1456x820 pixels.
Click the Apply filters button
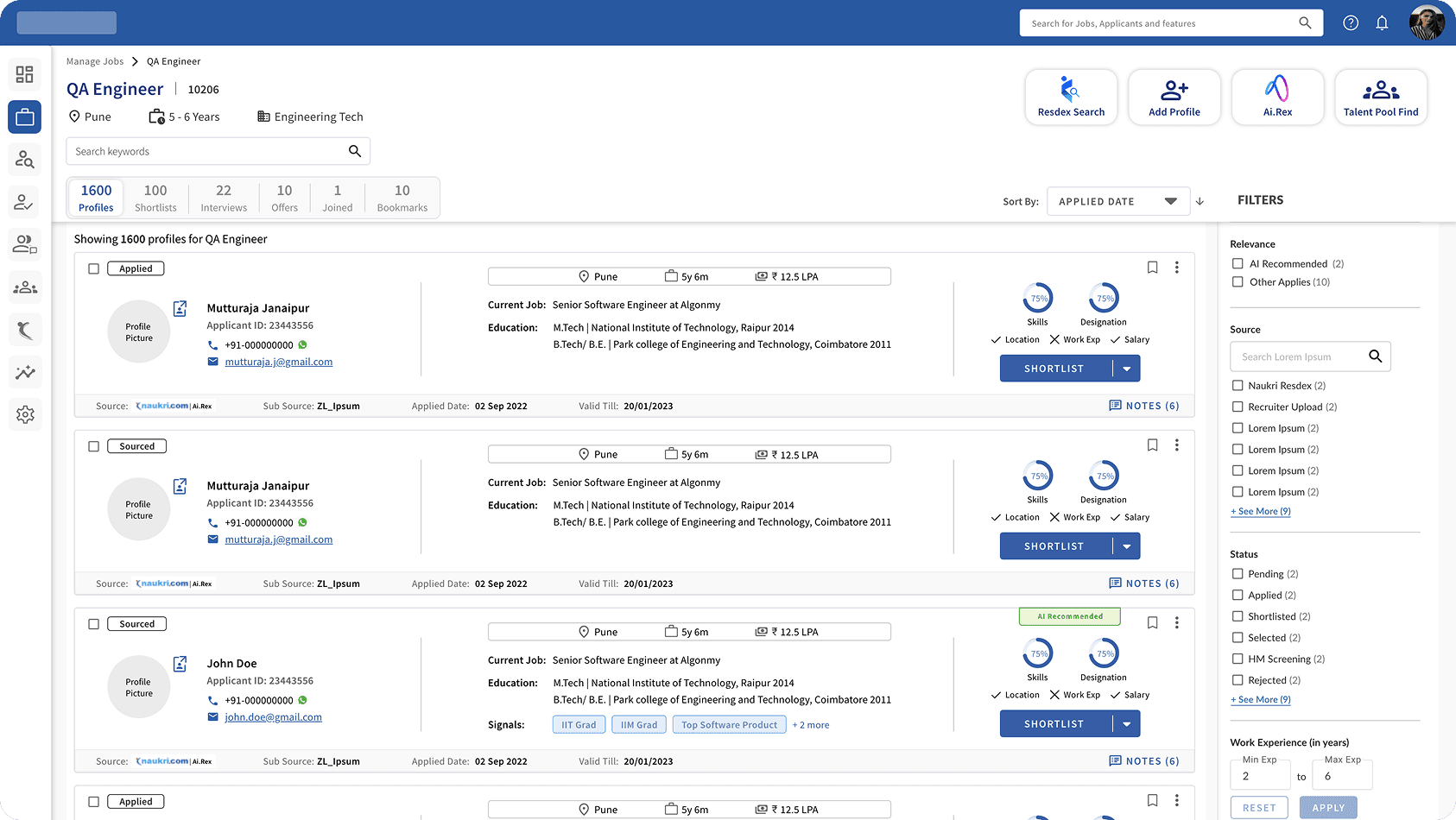pos(1327,808)
